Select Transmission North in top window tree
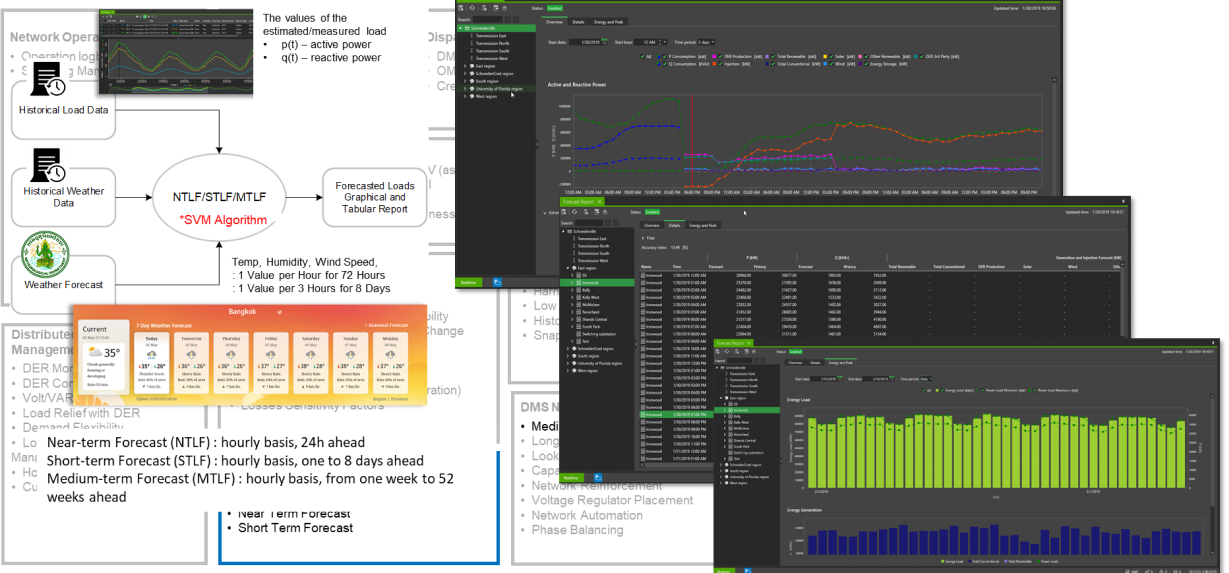Image resolution: width=1229 pixels, height=573 pixels. click(492, 43)
